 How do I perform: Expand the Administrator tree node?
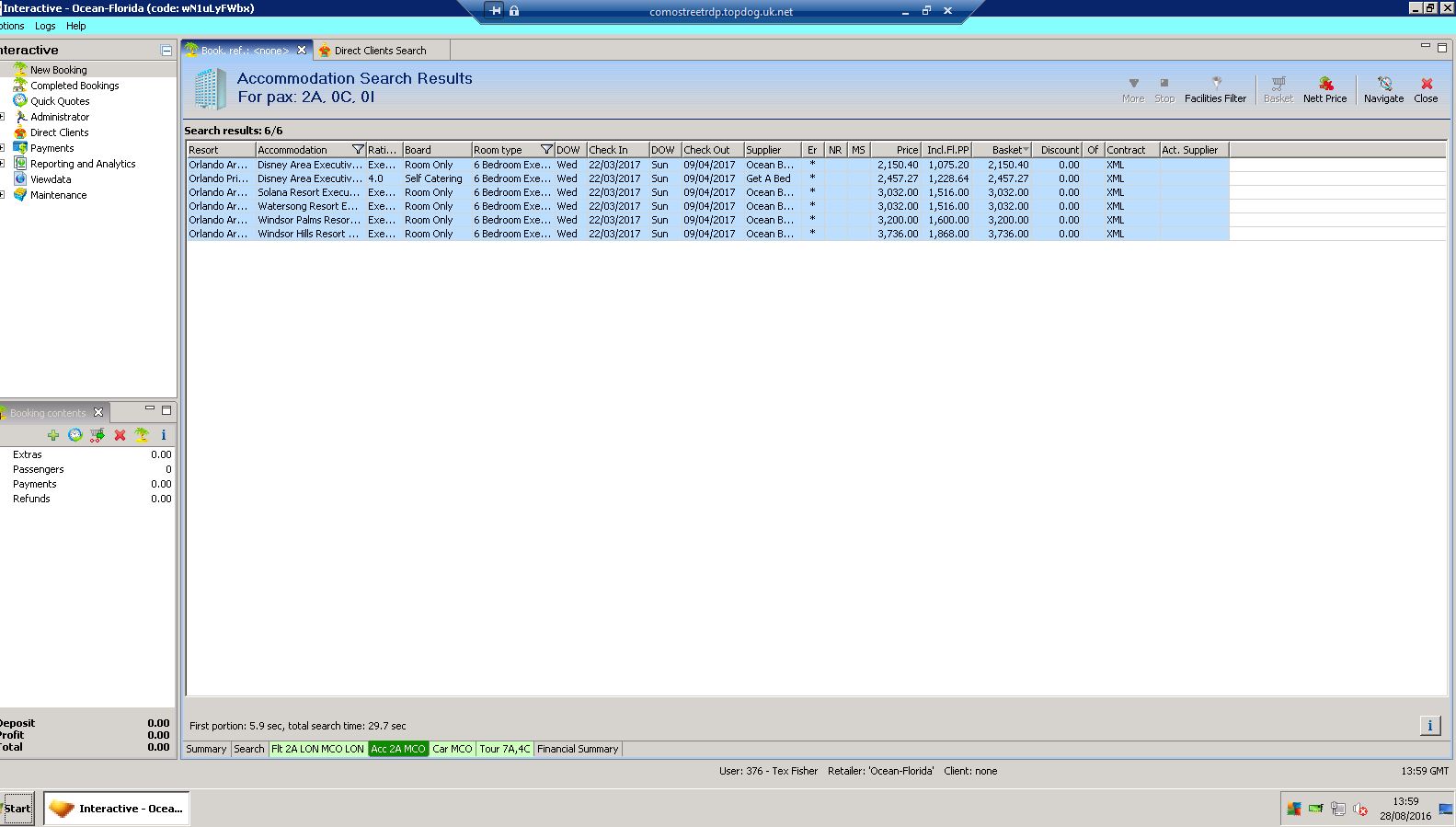[3, 117]
